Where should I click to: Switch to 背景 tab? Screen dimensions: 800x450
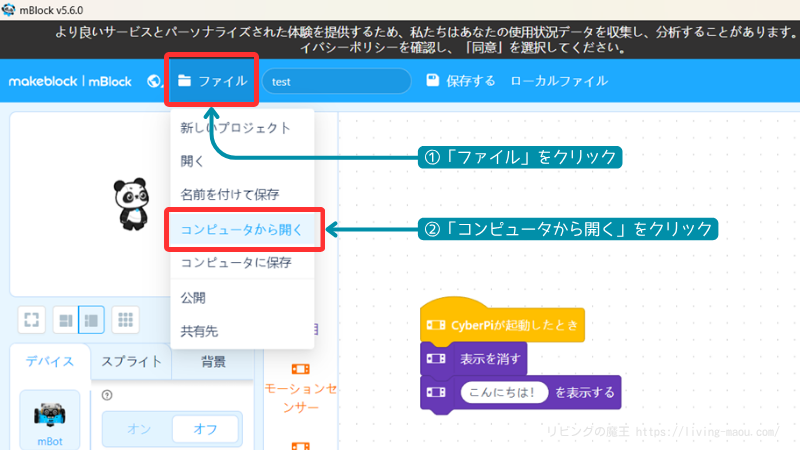(213, 362)
